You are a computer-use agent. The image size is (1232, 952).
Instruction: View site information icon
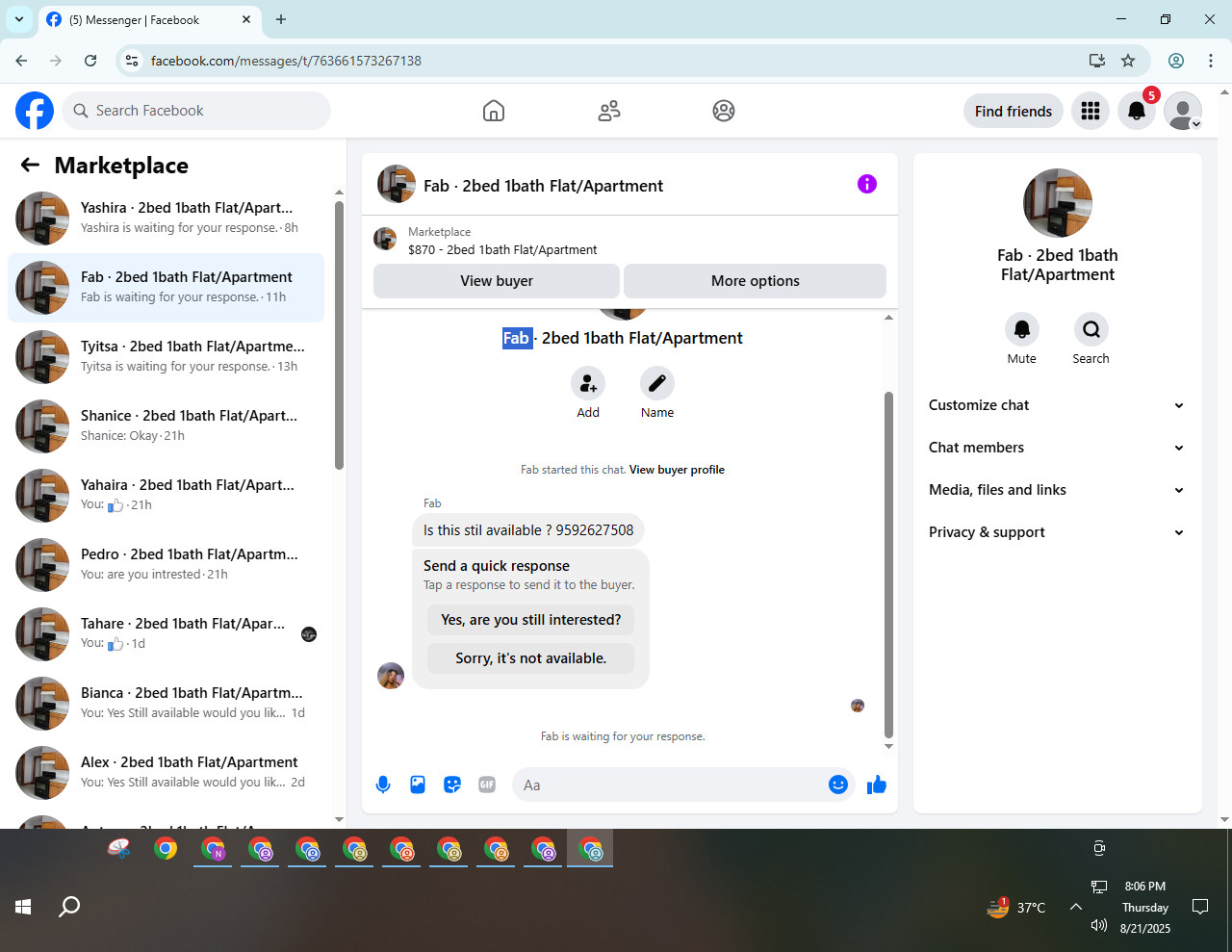coord(132,61)
